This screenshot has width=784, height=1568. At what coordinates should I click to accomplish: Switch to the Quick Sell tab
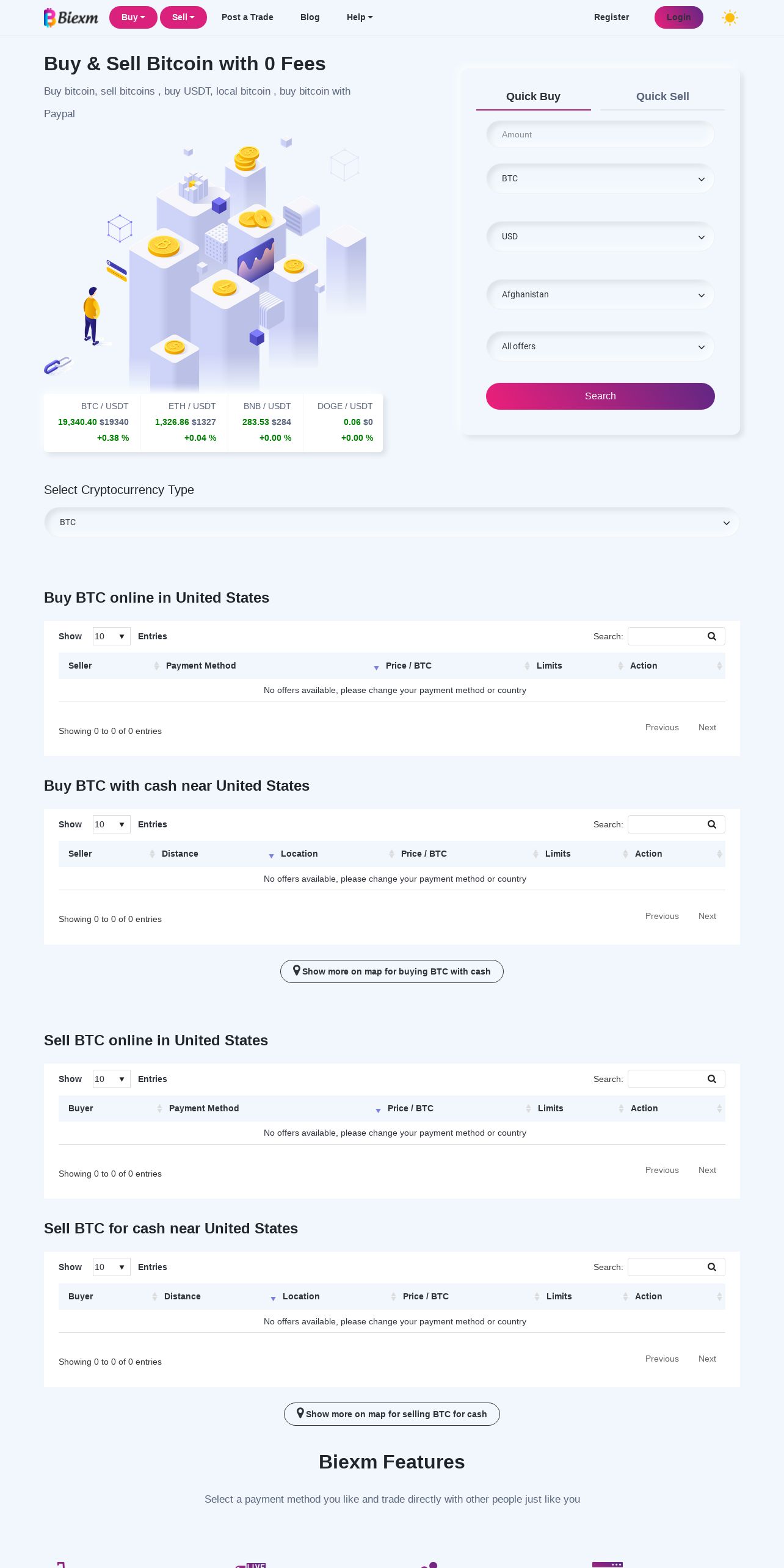pyautogui.click(x=662, y=96)
